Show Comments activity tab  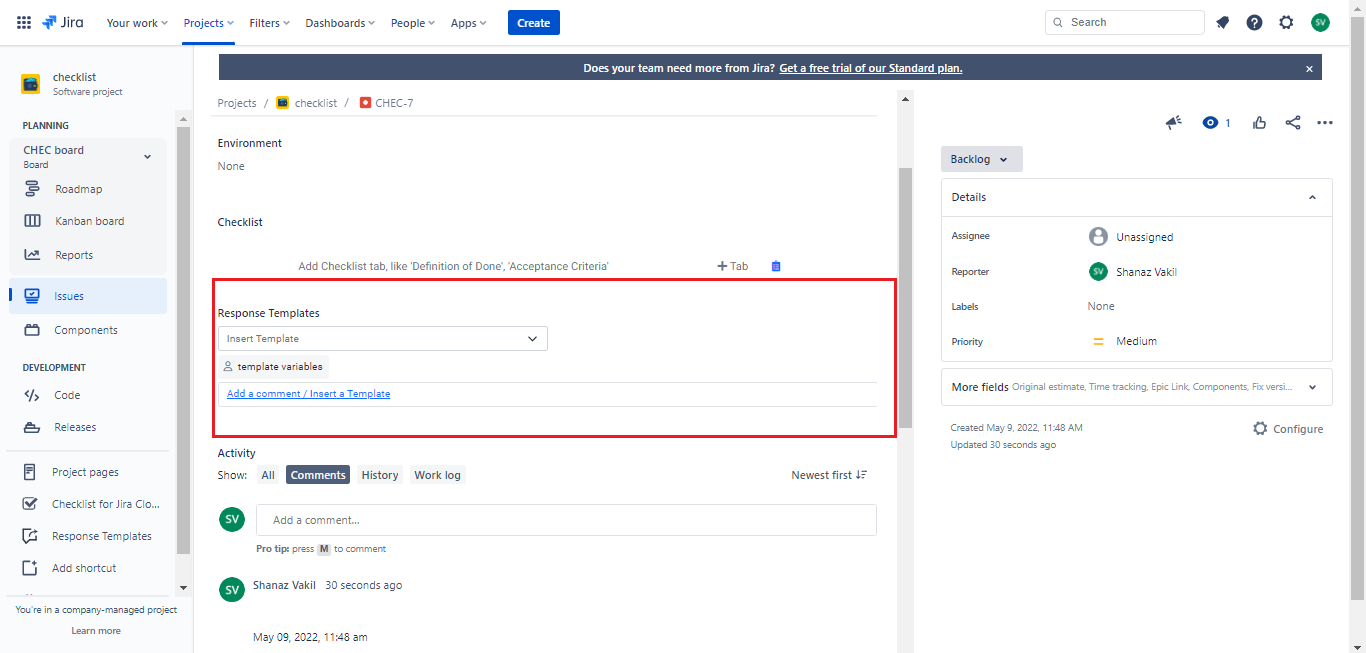click(318, 475)
